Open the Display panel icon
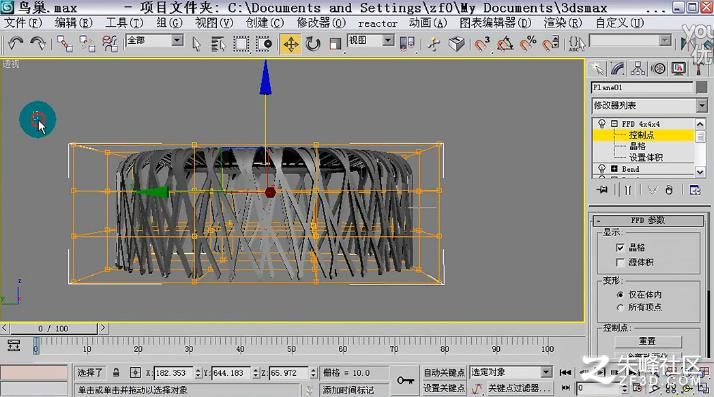The height and width of the screenshot is (397, 714). pyautogui.click(x=678, y=69)
